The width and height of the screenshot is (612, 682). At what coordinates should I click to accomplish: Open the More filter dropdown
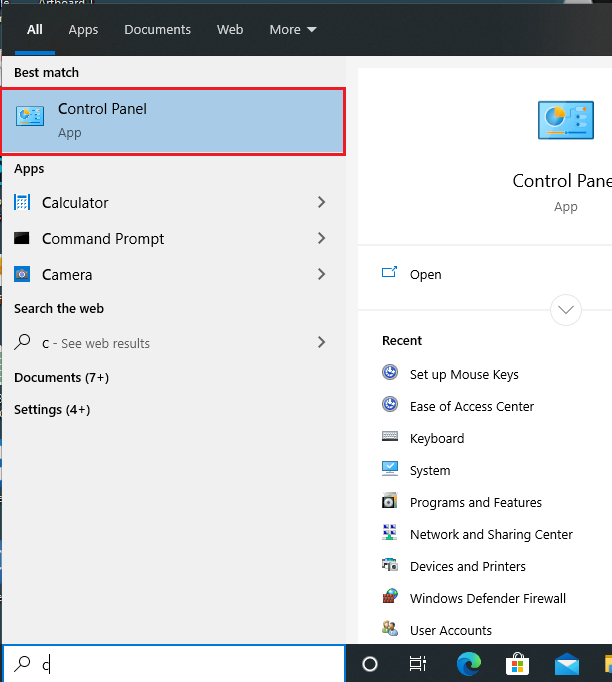293,30
